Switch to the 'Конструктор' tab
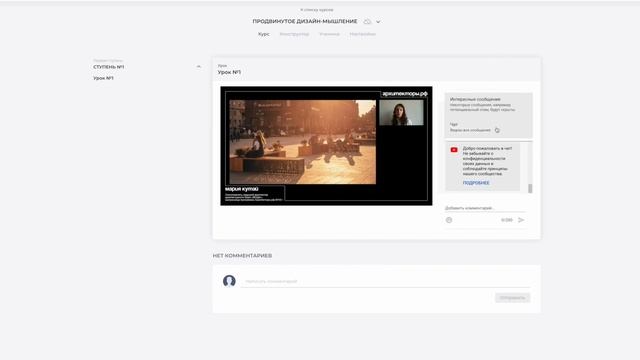The image size is (640, 360). coord(294,34)
